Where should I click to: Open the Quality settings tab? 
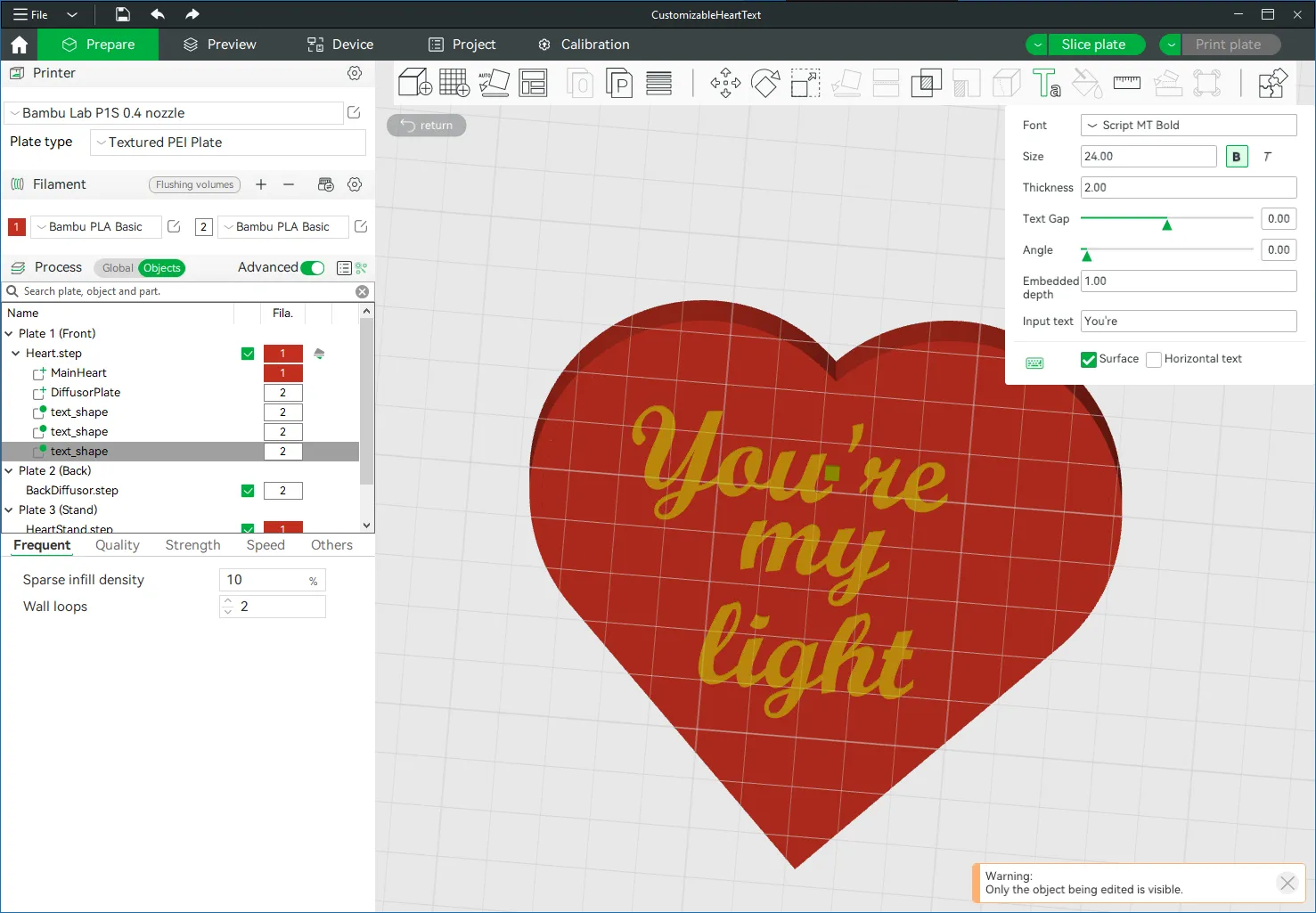coord(118,545)
